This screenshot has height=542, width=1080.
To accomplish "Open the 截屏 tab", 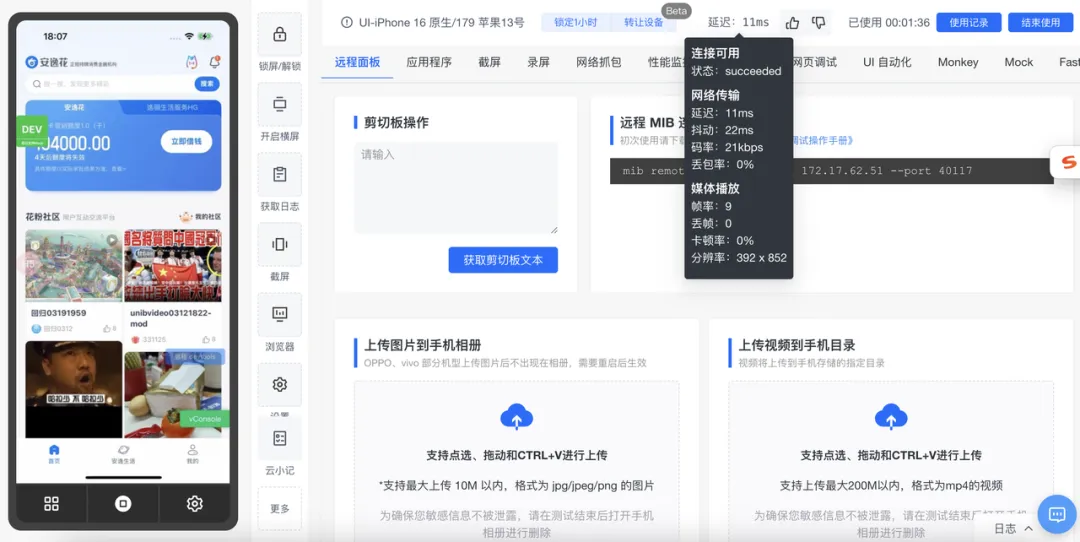I will 490,62.
